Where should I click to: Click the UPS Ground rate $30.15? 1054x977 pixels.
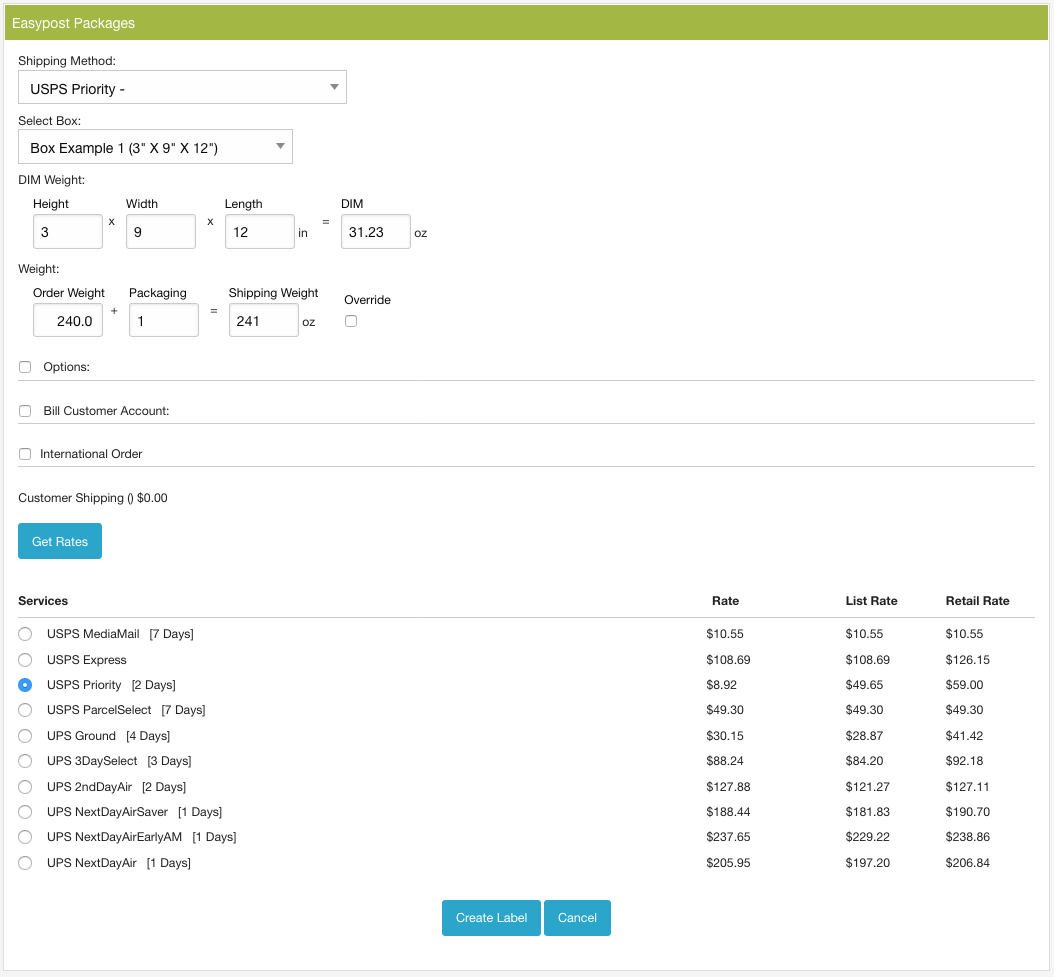pyautogui.click(x=725, y=736)
